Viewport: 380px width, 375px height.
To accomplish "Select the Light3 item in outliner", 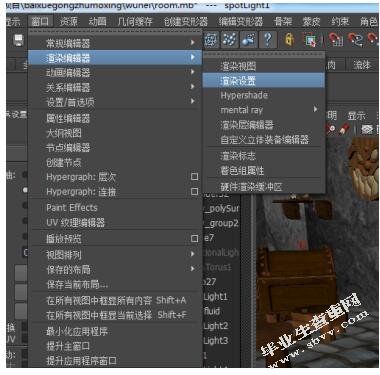I will 216,340.
